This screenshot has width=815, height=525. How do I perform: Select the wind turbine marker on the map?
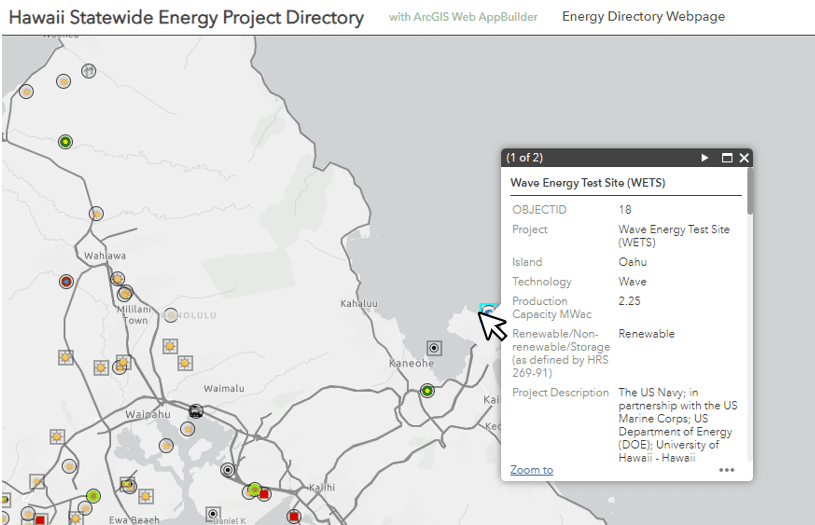[88, 71]
